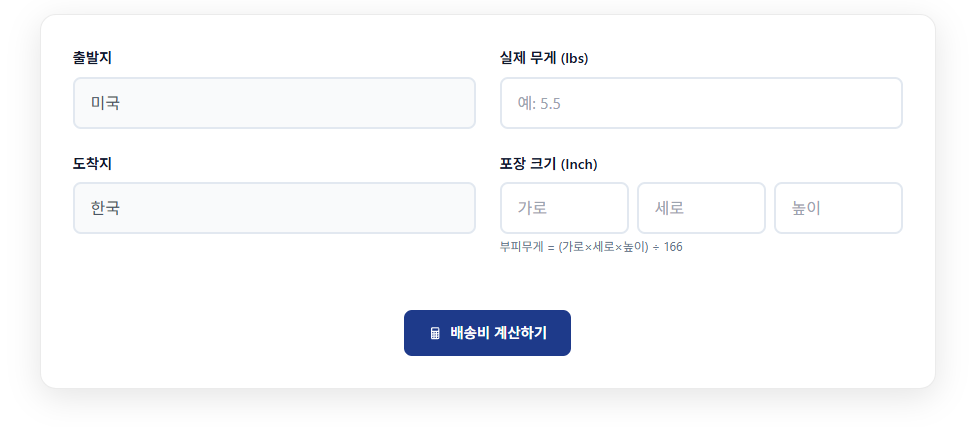Select the 출발지 field showing 미국
The image size is (977, 427).
point(274,103)
